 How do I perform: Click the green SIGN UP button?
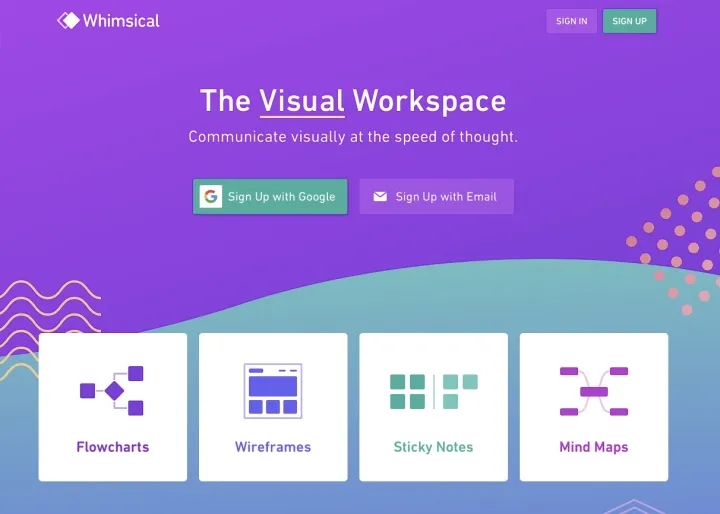[629, 21]
